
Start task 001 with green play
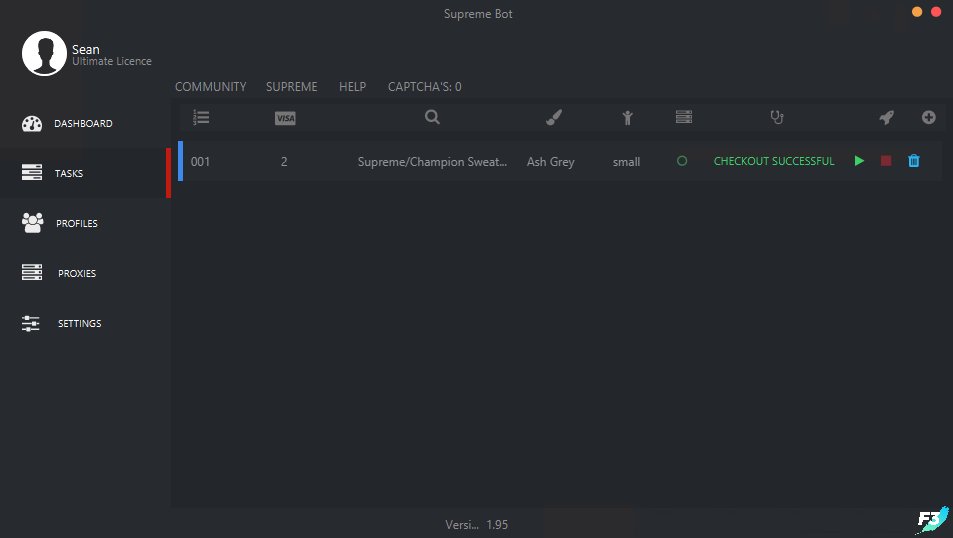pos(859,160)
